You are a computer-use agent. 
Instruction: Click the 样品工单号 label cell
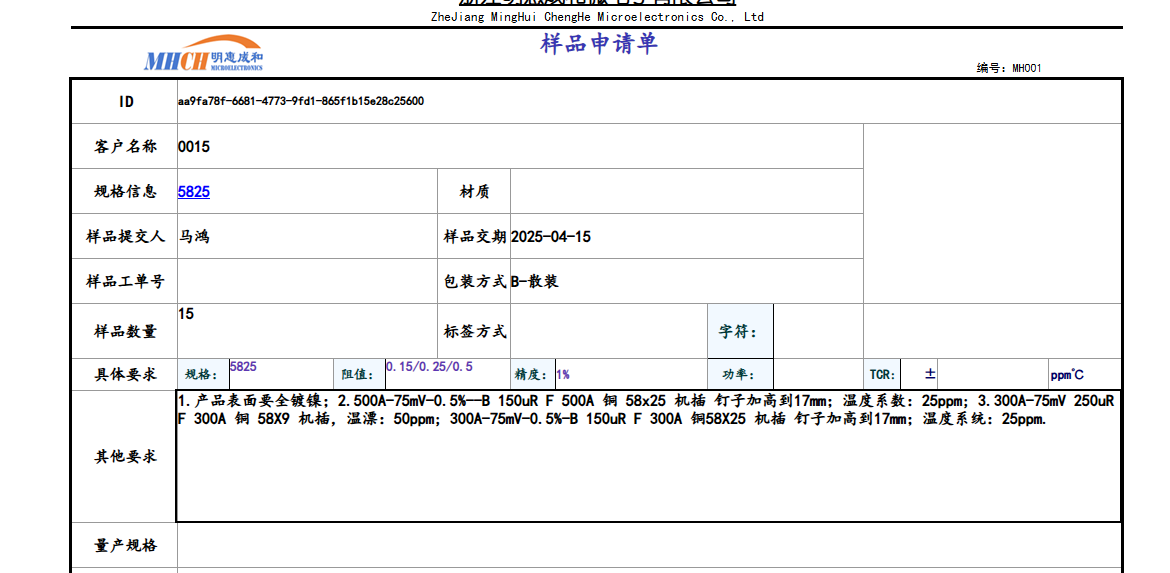click(125, 281)
